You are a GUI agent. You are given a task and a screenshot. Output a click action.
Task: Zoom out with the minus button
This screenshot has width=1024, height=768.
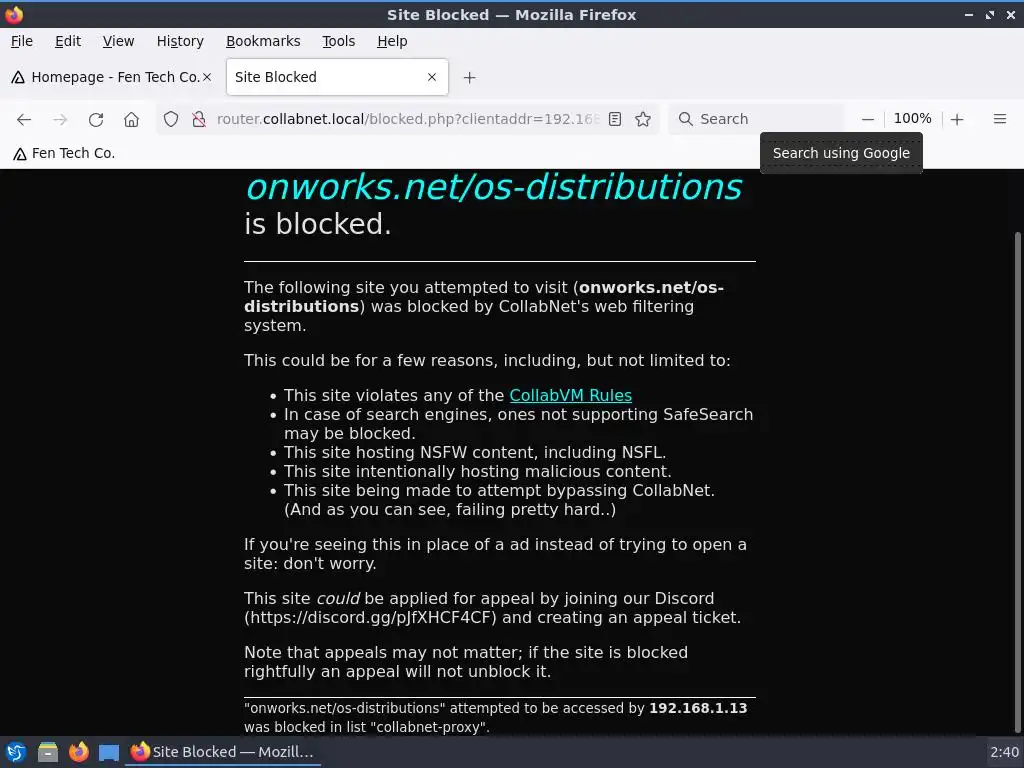point(867,120)
